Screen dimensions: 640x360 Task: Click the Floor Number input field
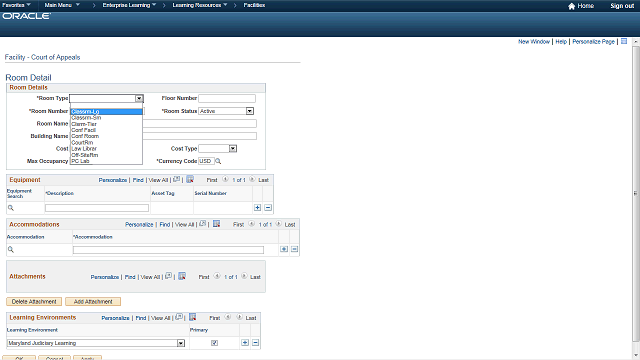click(x=227, y=98)
